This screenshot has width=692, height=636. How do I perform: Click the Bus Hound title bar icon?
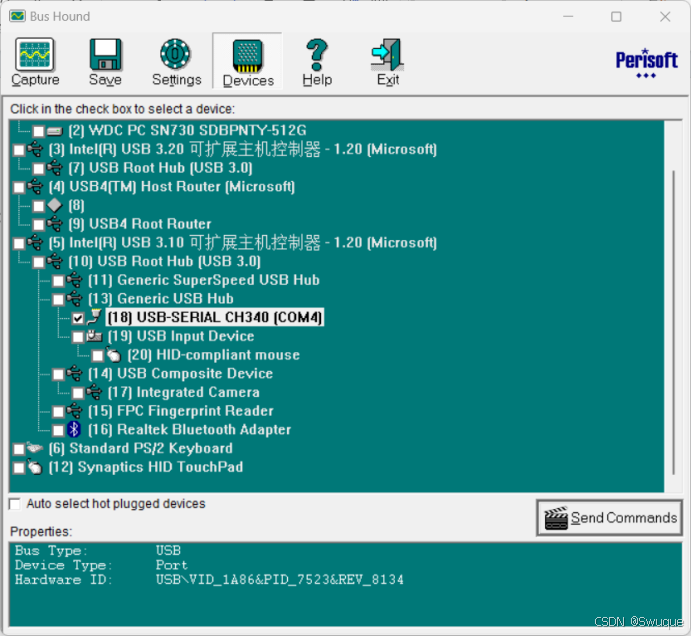point(18,16)
